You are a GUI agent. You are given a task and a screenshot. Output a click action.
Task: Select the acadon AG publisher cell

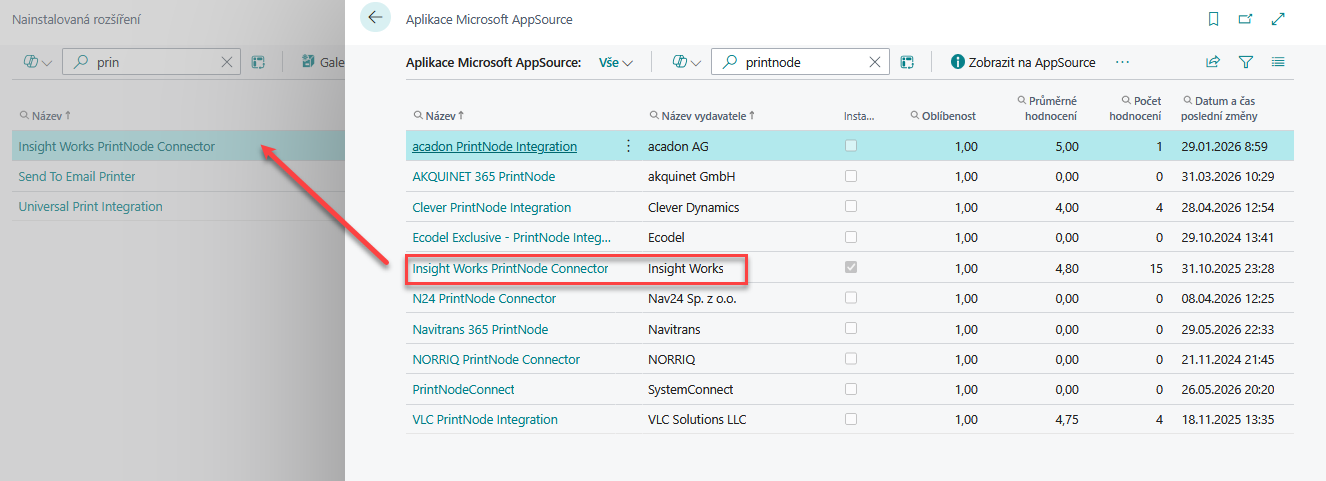pyautogui.click(x=676, y=146)
